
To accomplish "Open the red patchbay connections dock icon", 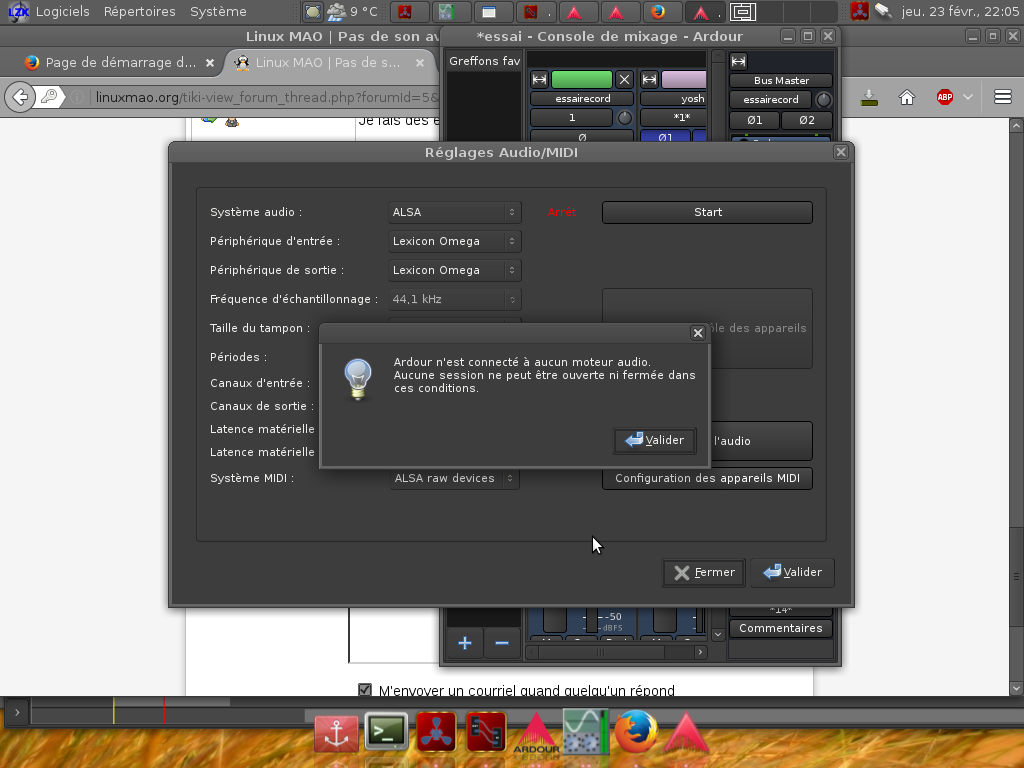I will click(486, 732).
